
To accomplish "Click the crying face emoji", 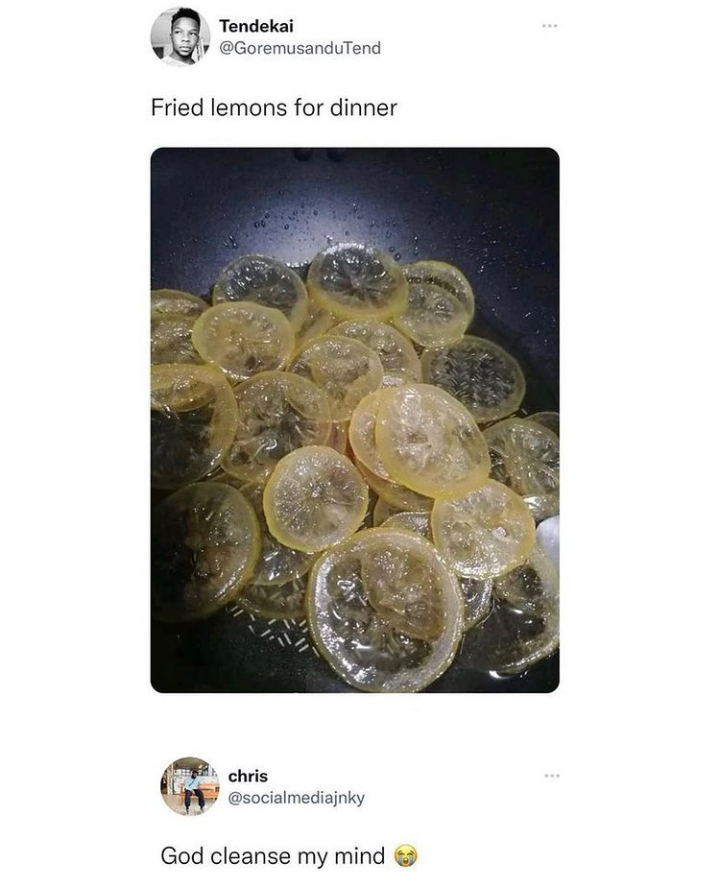I will point(406,855).
